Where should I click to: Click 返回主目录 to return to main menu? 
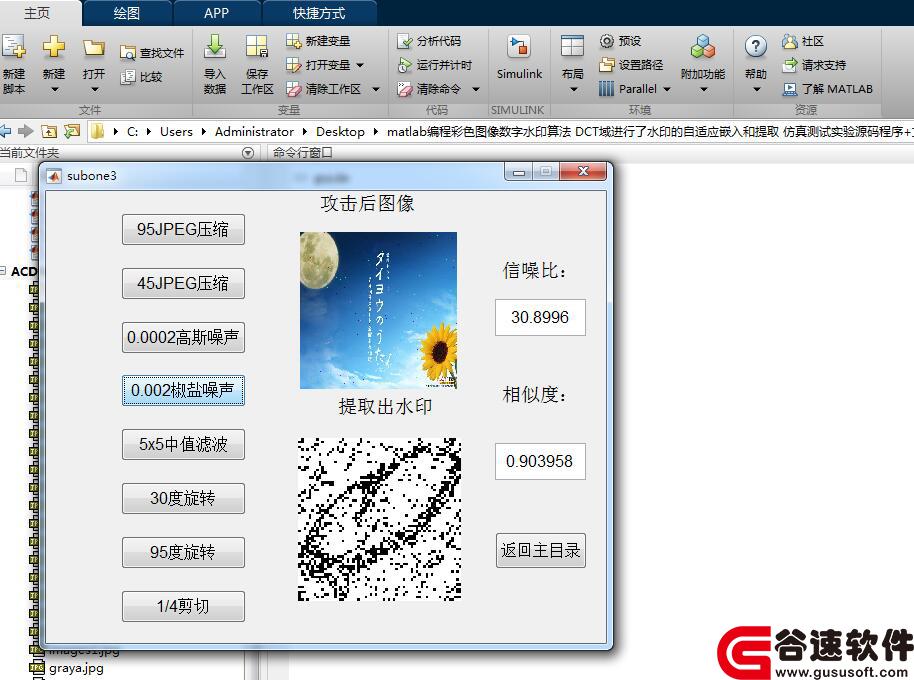540,551
